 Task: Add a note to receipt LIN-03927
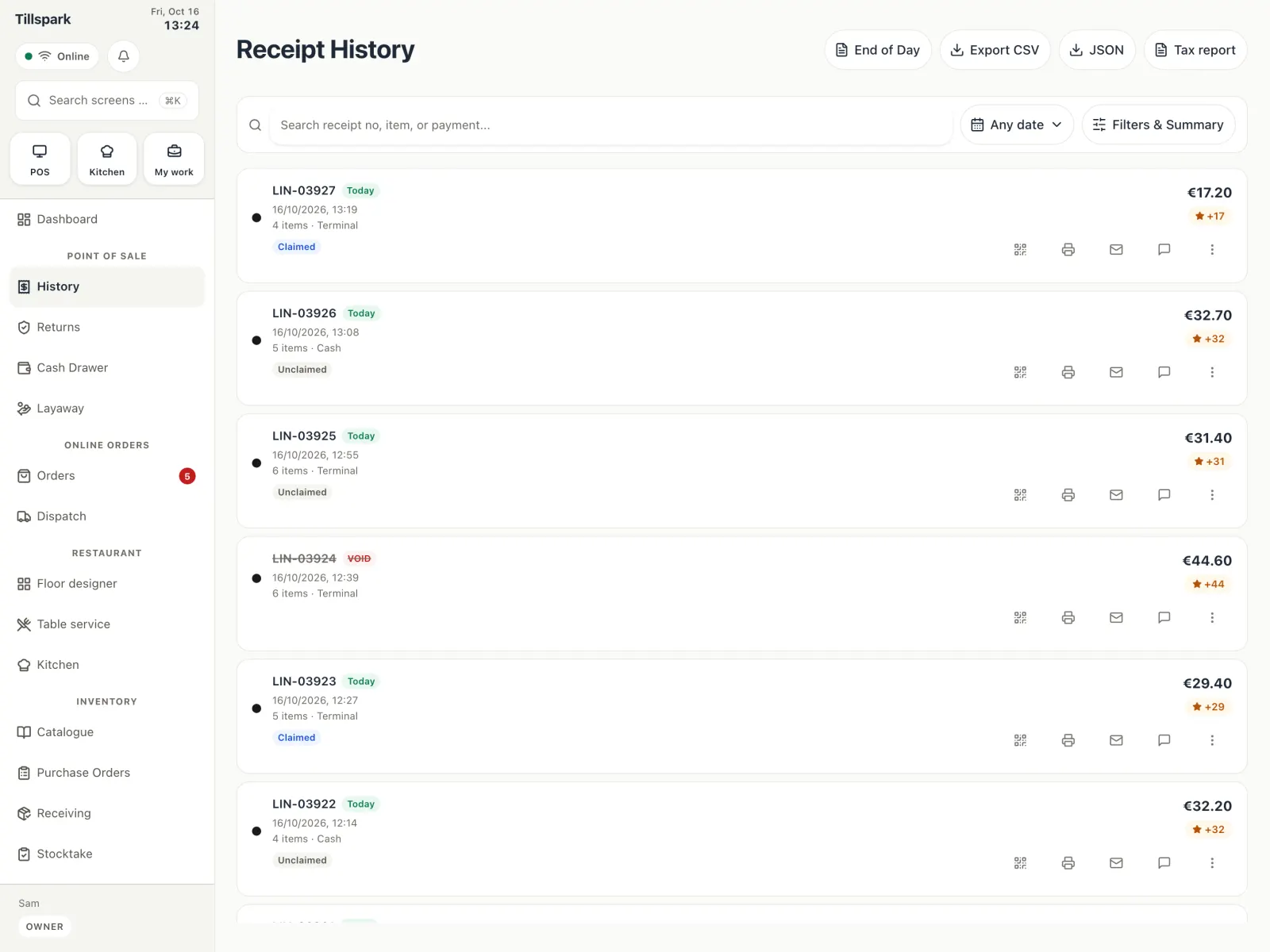click(x=1164, y=250)
